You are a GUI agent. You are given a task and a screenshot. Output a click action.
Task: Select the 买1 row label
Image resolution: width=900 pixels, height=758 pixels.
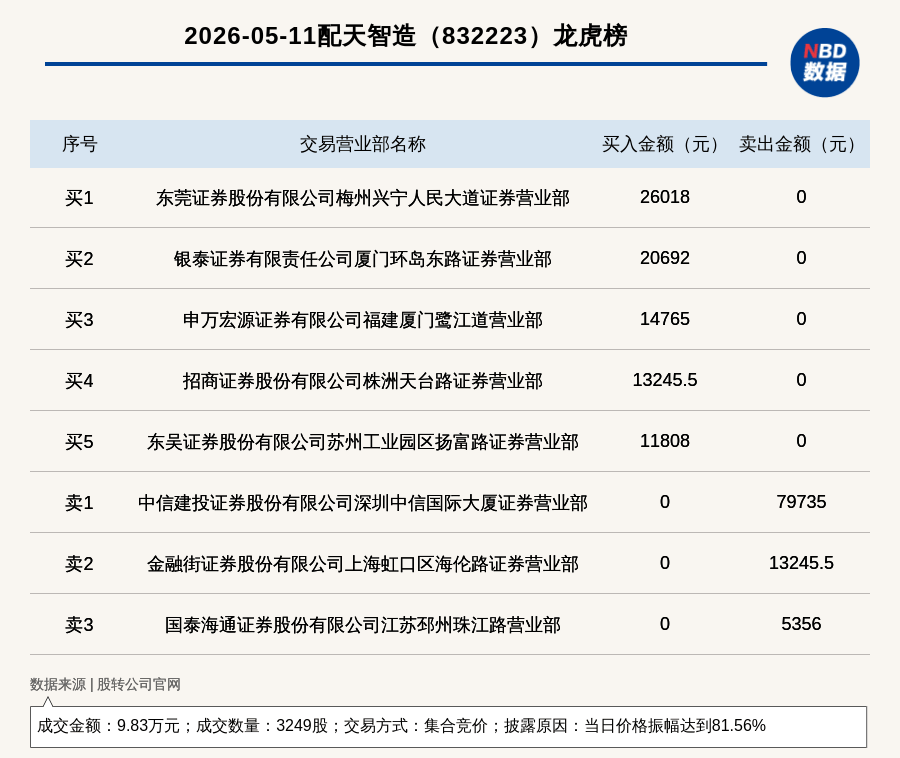point(79,198)
